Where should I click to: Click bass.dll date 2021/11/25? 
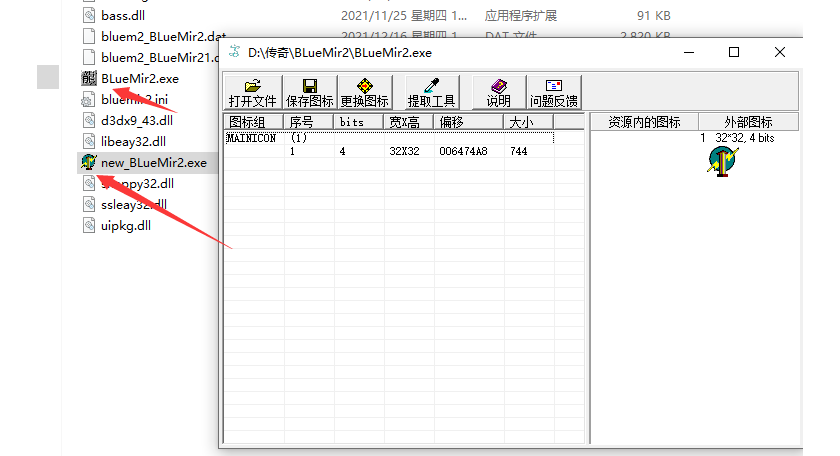point(404,16)
